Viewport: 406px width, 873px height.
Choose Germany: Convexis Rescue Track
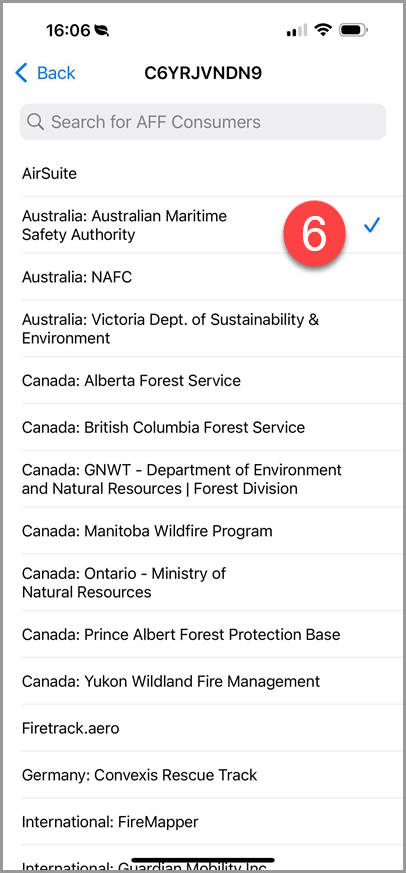pyautogui.click(x=212, y=774)
